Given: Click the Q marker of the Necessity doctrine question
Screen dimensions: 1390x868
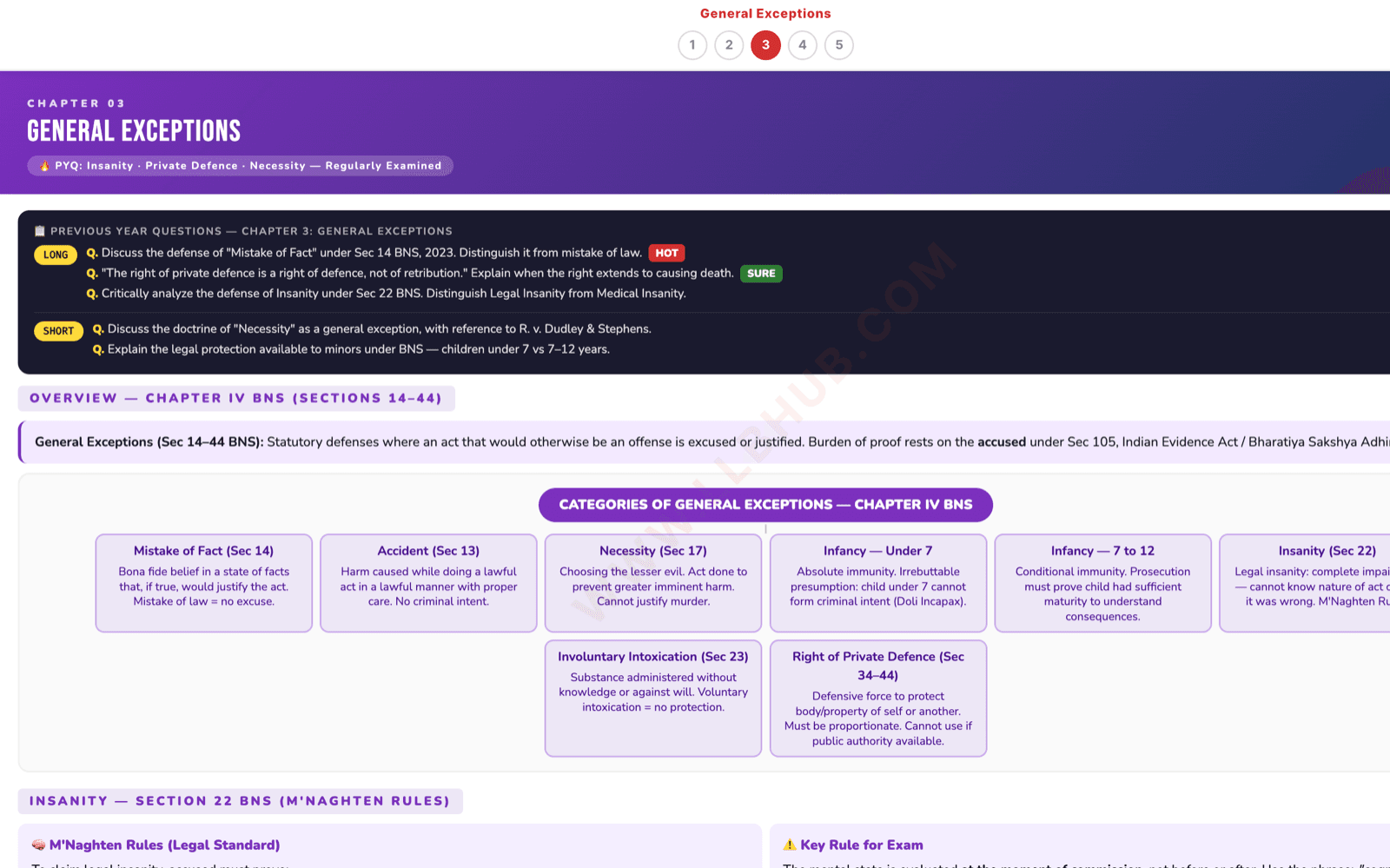Looking at the screenshot, I should click(x=98, y=329).
